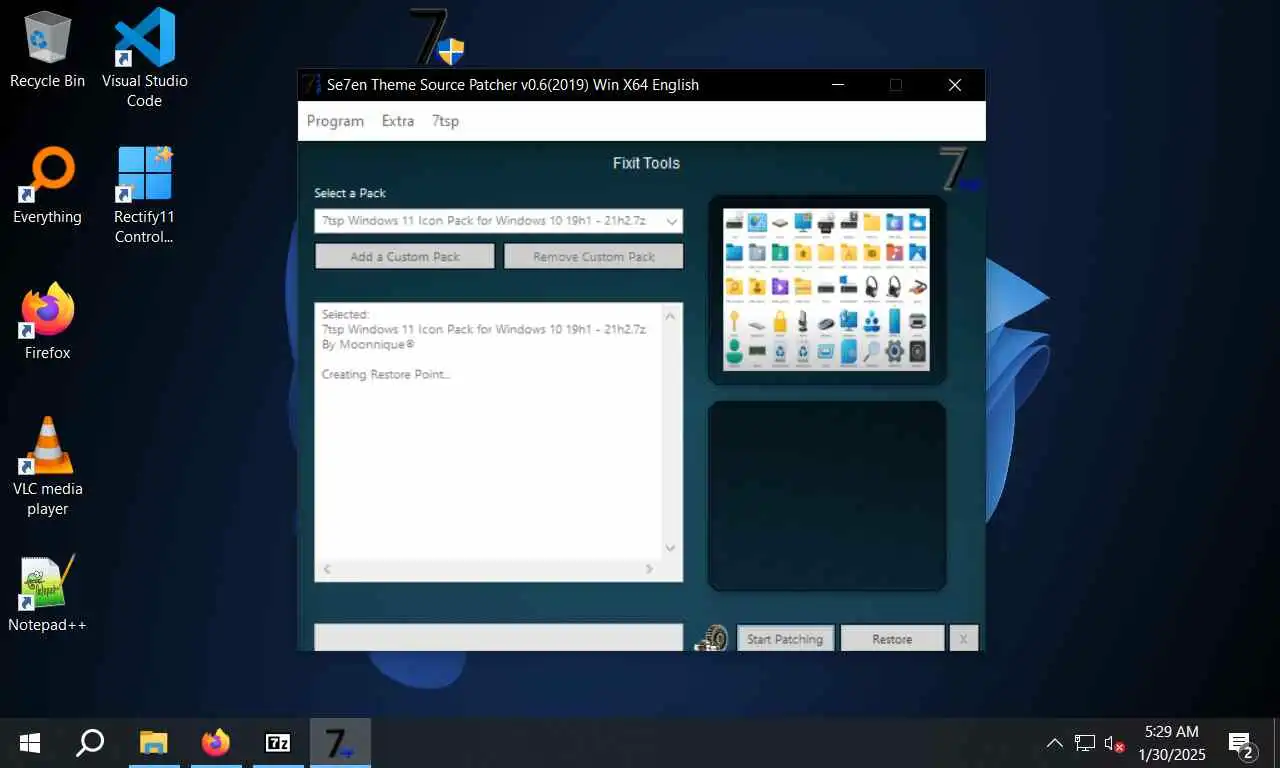
Task: Click the log box scroll-up arrow
Action: pos(670,317)
